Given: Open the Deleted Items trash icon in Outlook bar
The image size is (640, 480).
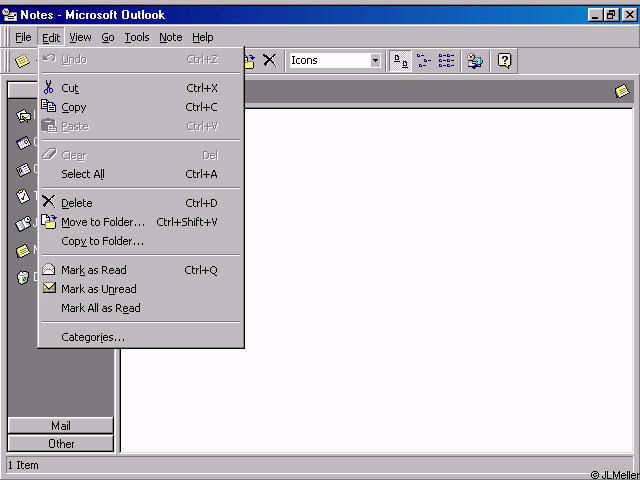Looking at the screenshot, I should (23, 278).
